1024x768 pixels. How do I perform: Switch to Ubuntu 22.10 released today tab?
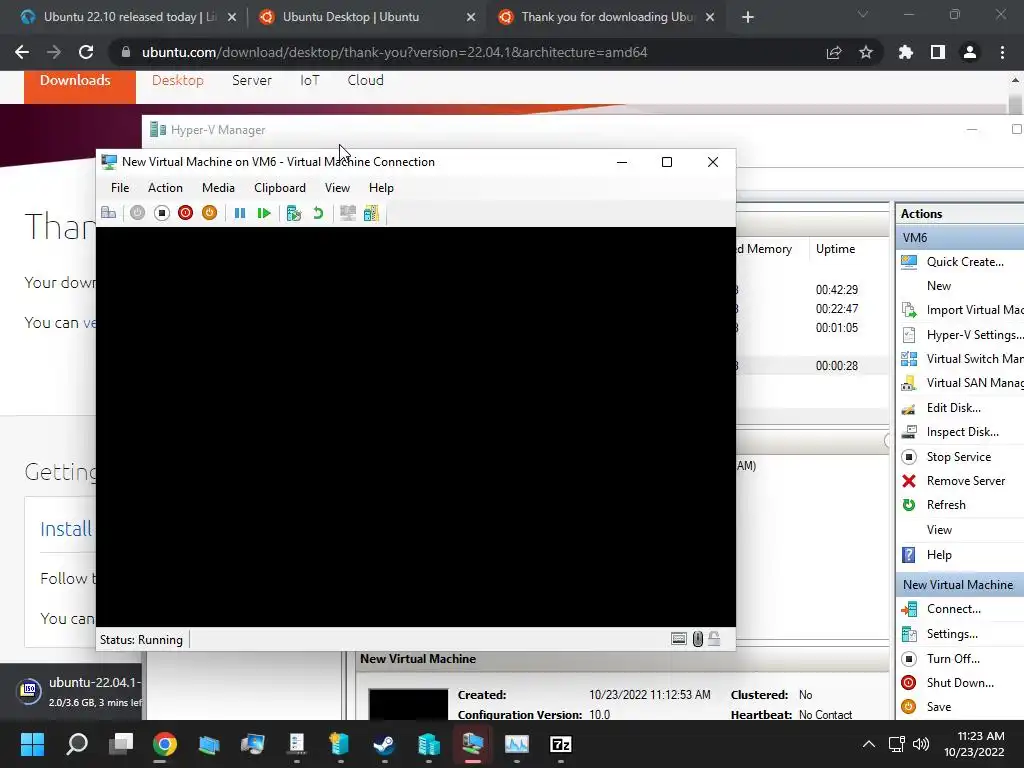click(x=129, y=17)
